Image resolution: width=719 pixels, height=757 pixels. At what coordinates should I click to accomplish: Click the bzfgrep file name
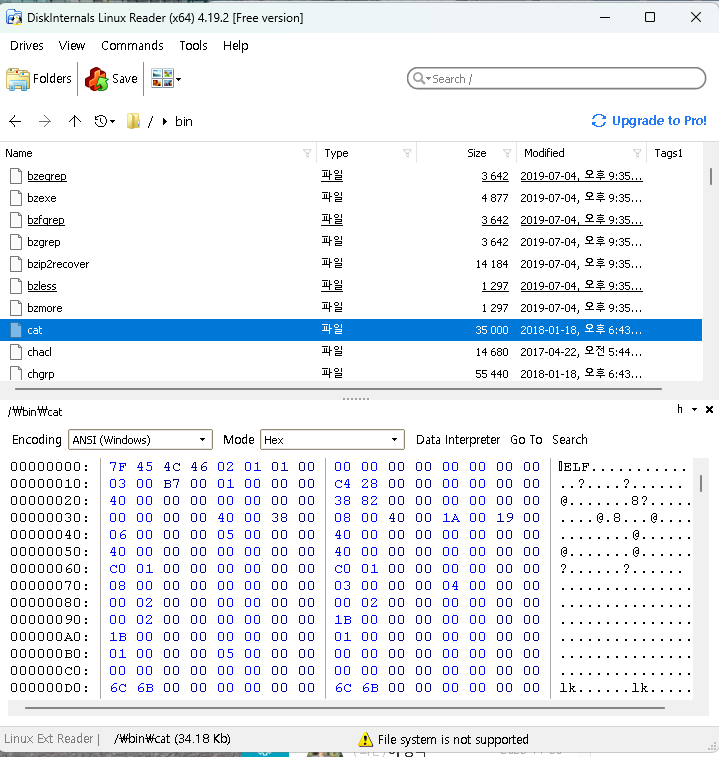pos(46,220)
